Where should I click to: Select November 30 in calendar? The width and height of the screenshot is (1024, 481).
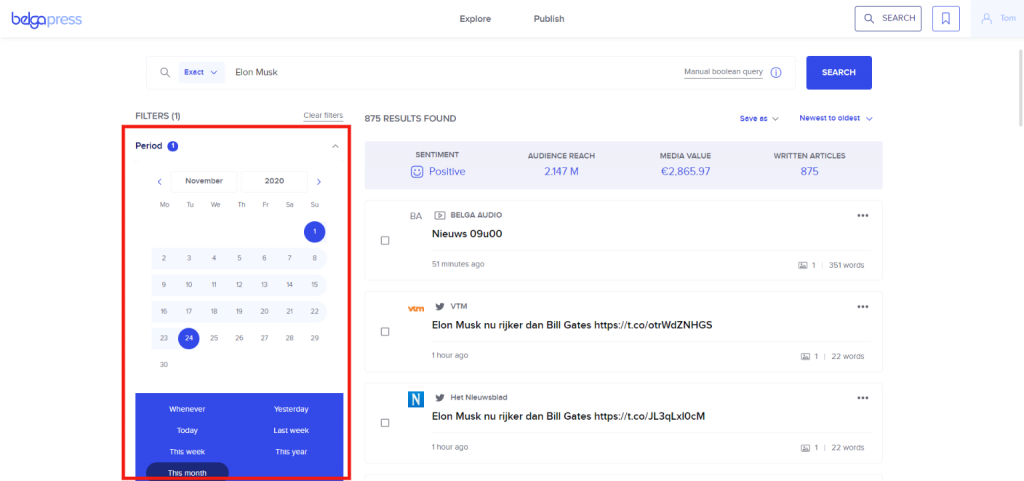[x=163, y=365]
